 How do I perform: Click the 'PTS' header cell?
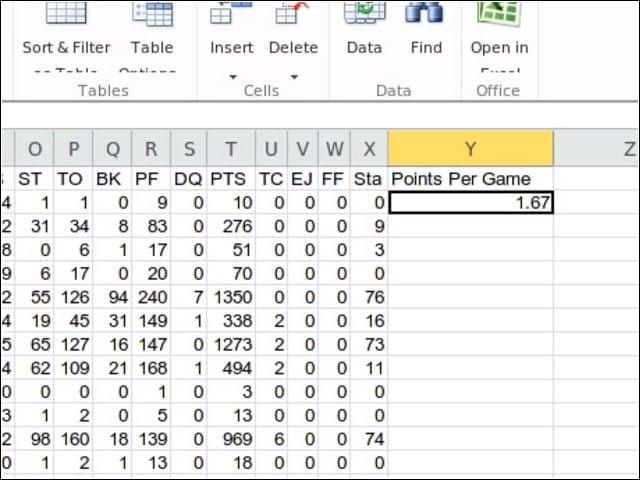[231, 179]
